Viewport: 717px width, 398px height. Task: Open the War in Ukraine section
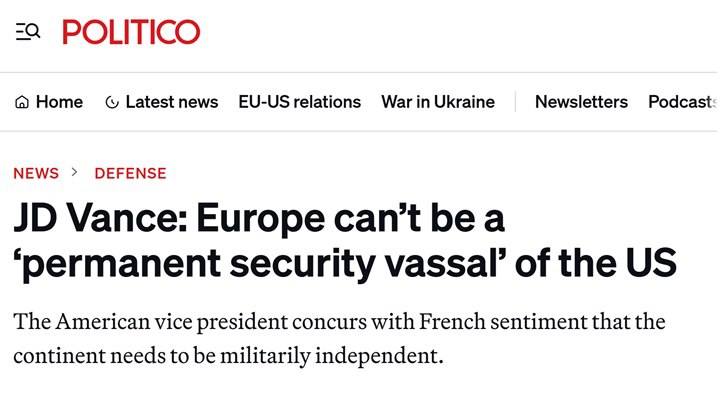pos(438,102)
